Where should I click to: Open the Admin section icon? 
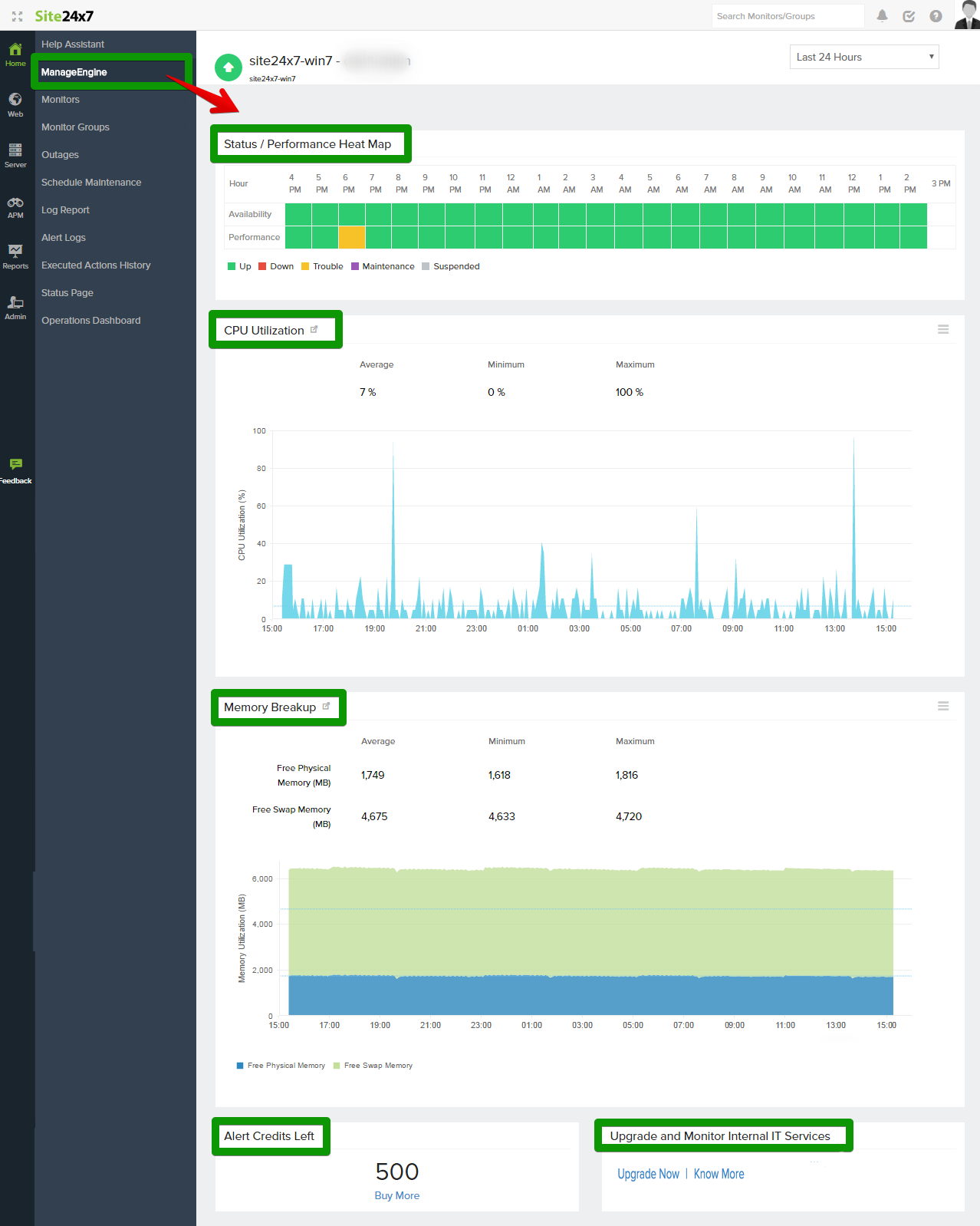click(x=15, y=307)
